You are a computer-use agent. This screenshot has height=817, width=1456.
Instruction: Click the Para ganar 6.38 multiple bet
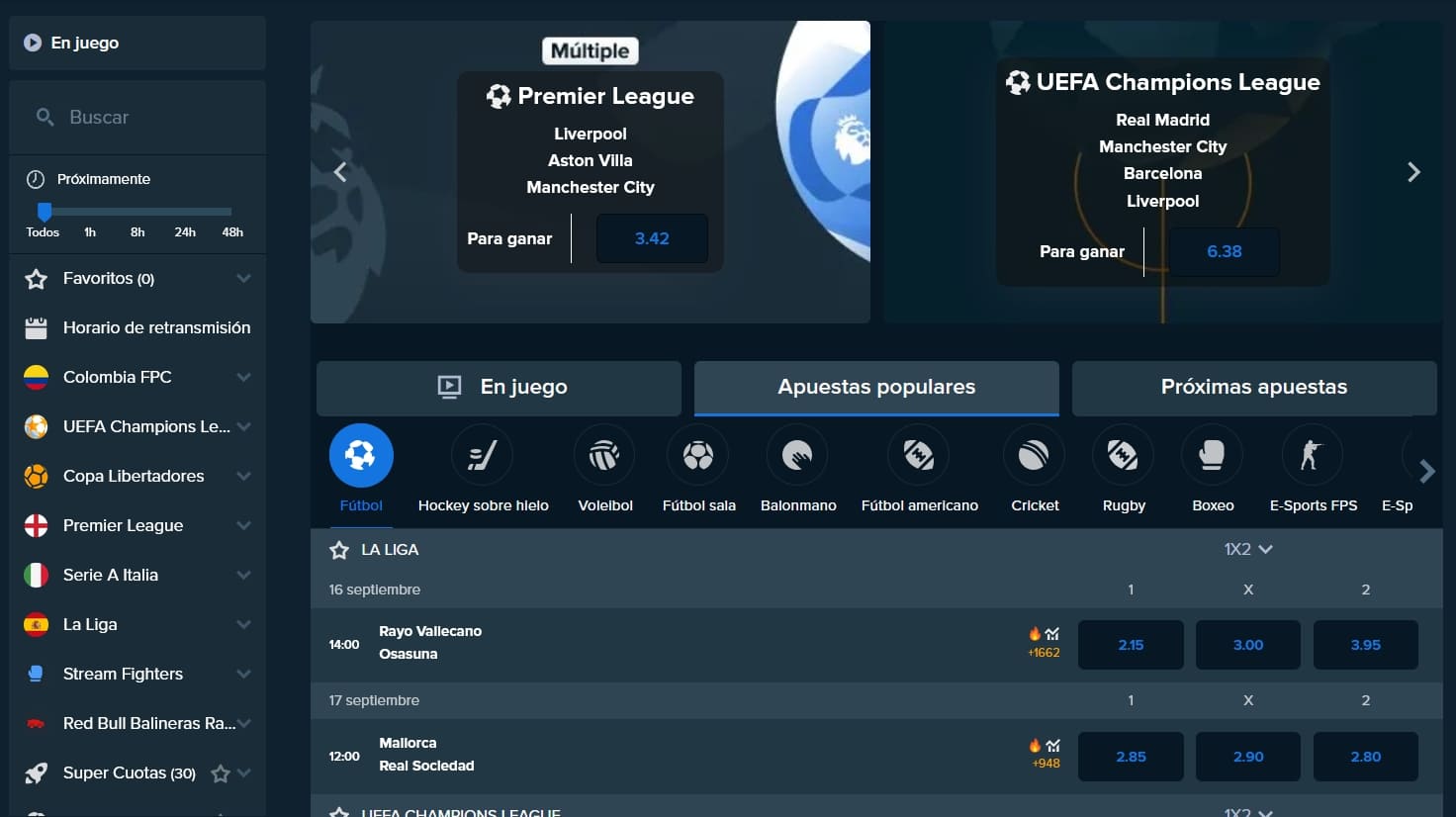(x=1224, y=251)
